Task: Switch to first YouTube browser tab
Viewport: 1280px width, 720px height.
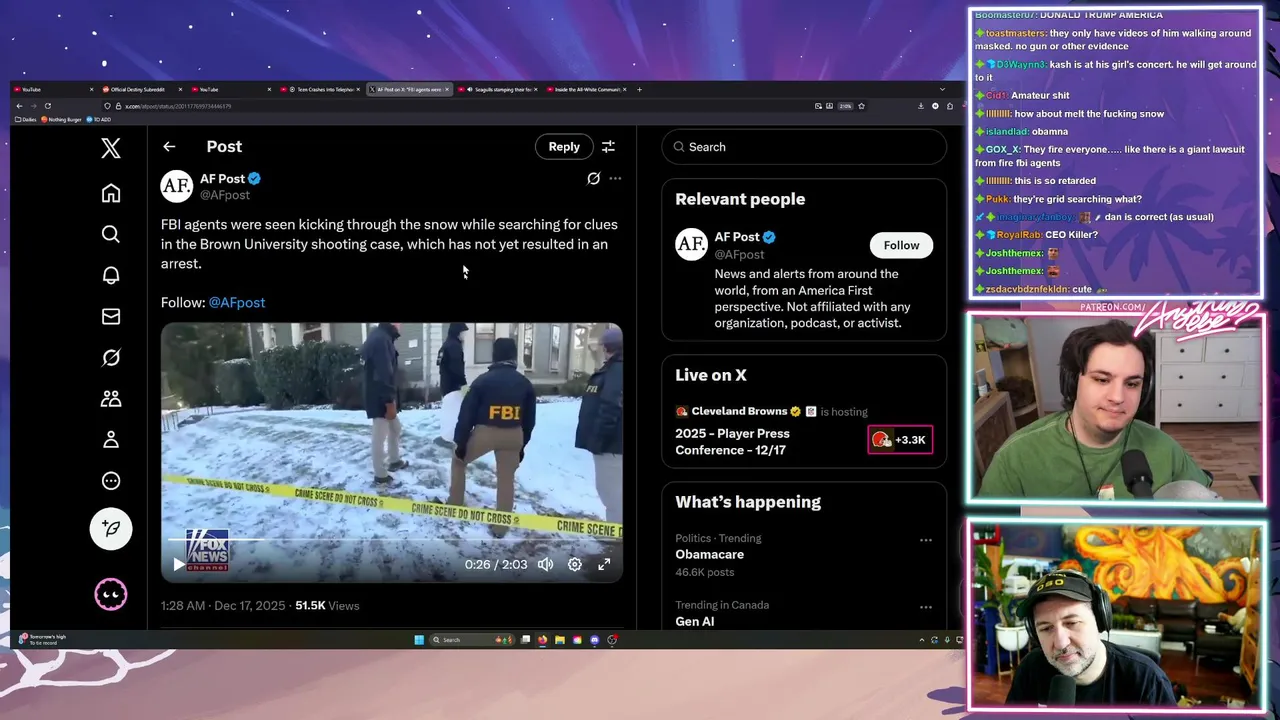Action: 52,89
